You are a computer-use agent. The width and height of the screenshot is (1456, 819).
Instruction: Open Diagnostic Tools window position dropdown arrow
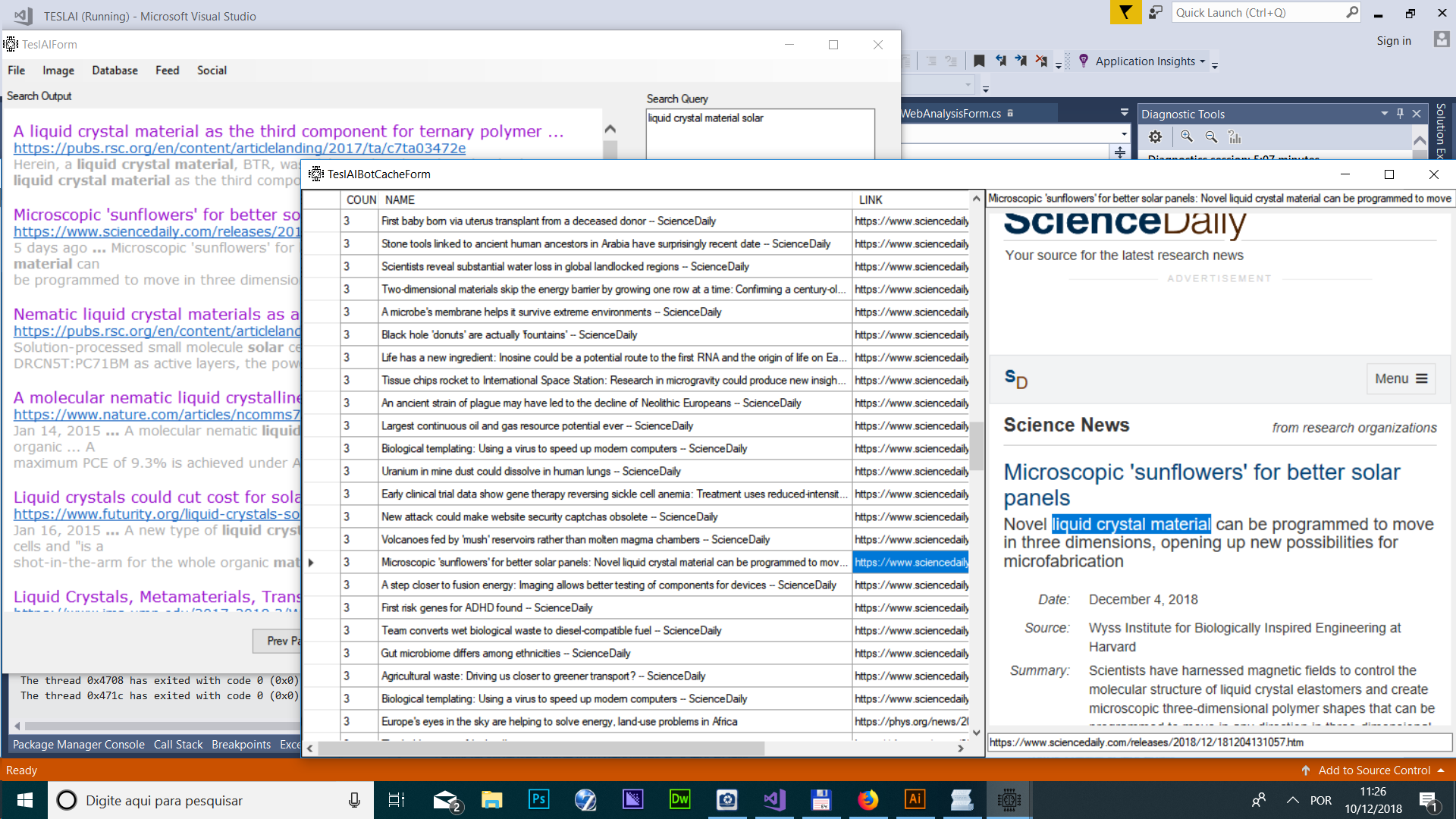[1384, 114]
